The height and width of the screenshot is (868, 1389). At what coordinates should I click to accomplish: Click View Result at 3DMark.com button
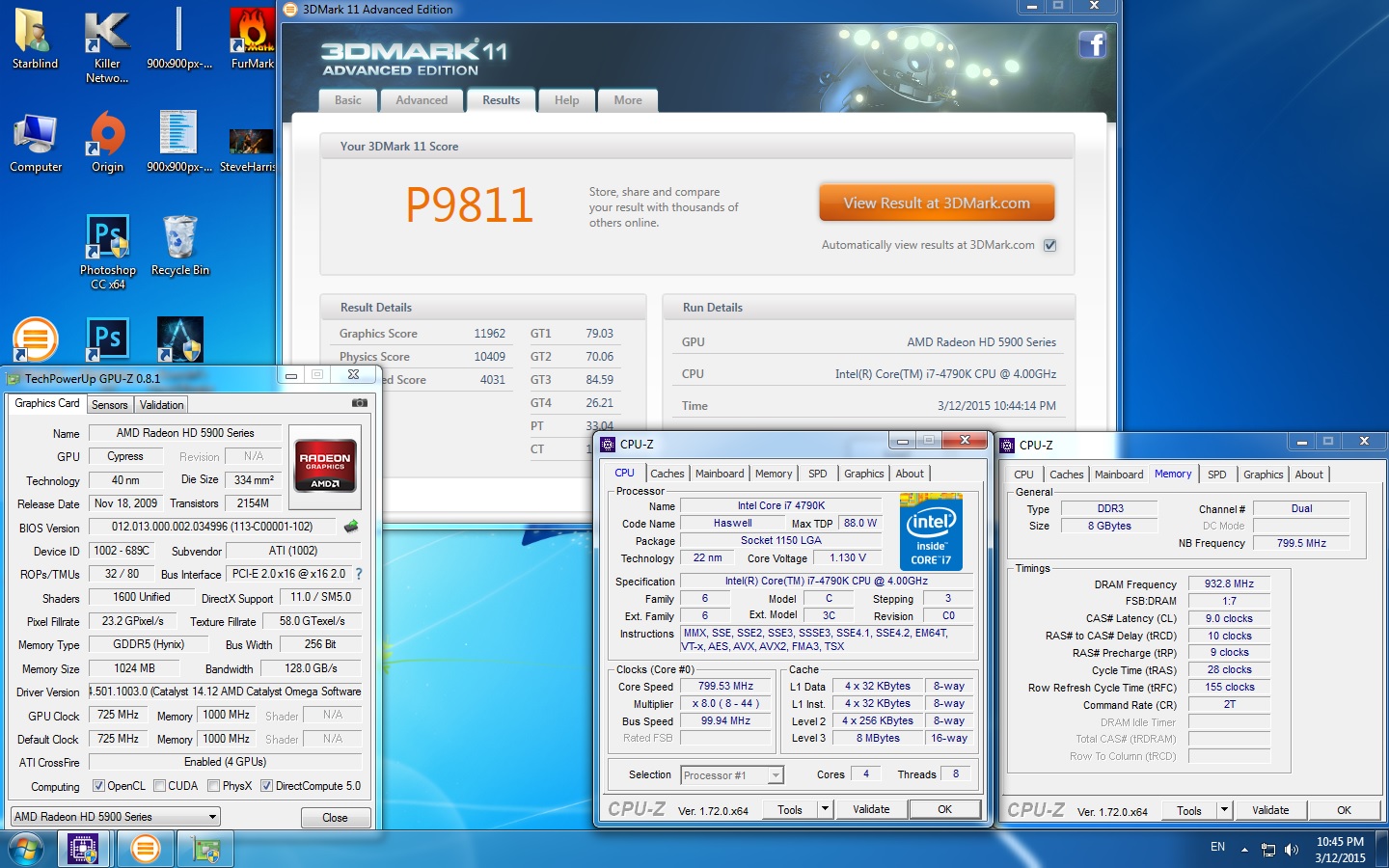coord(936,203)
